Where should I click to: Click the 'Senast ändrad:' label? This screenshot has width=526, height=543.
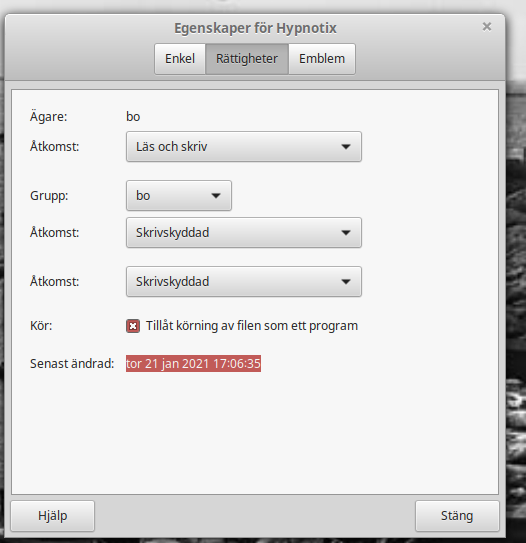click(x=72, y=364)
